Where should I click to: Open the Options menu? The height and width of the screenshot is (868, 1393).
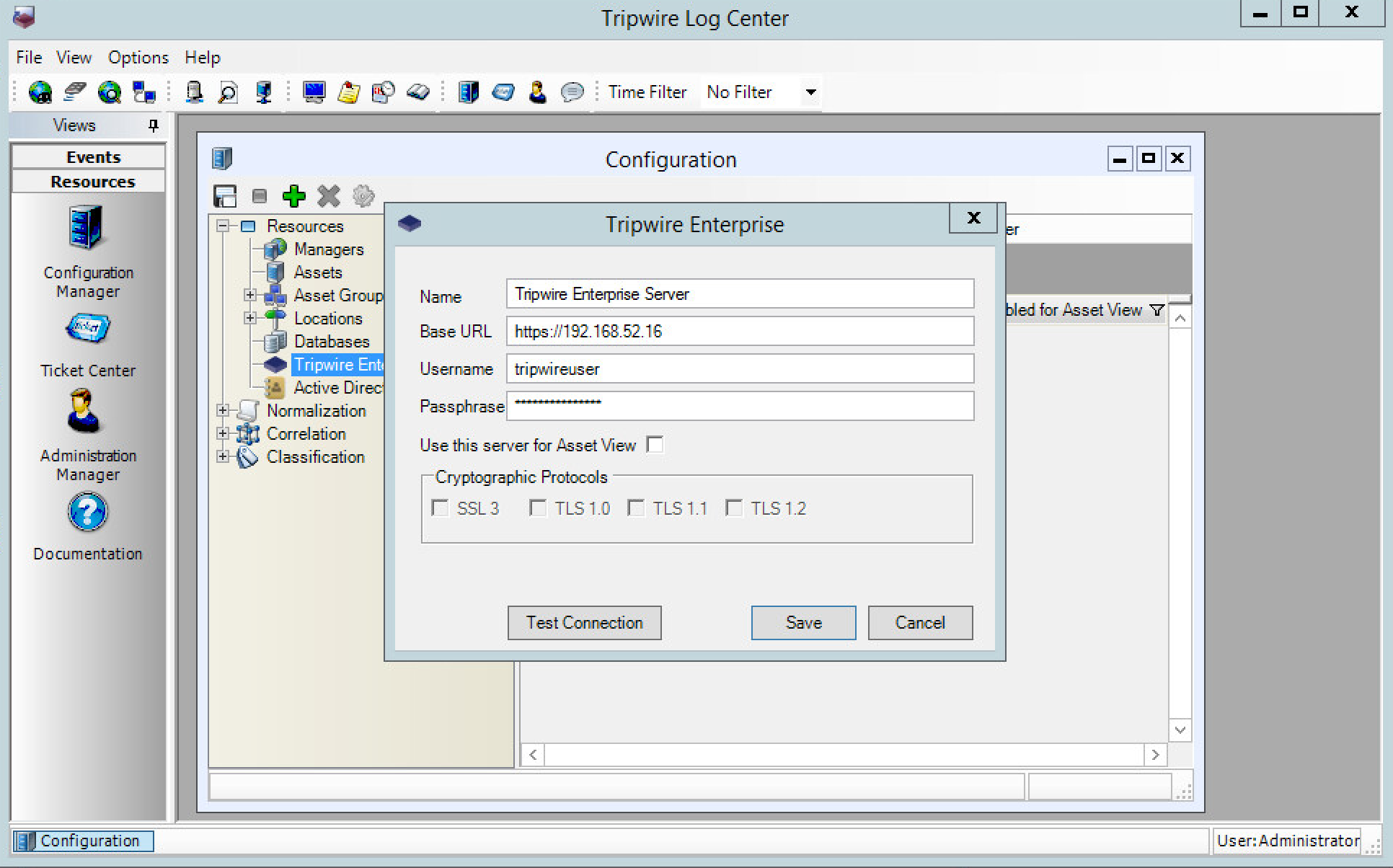click(138, 58)
